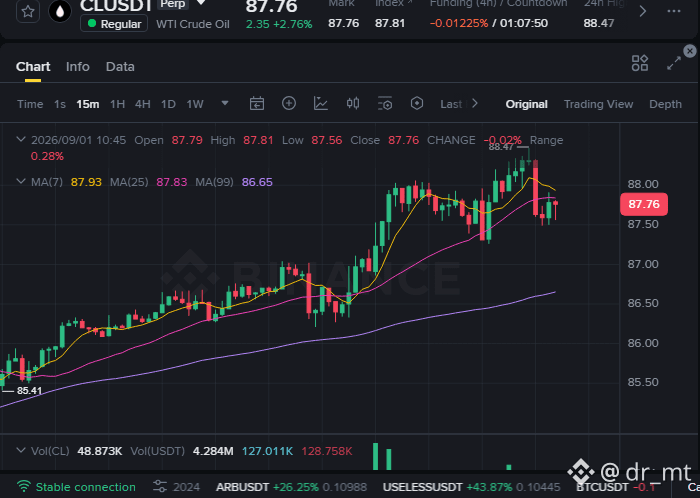
Task: Open the grid layout widgets icon
Action: 640,63
